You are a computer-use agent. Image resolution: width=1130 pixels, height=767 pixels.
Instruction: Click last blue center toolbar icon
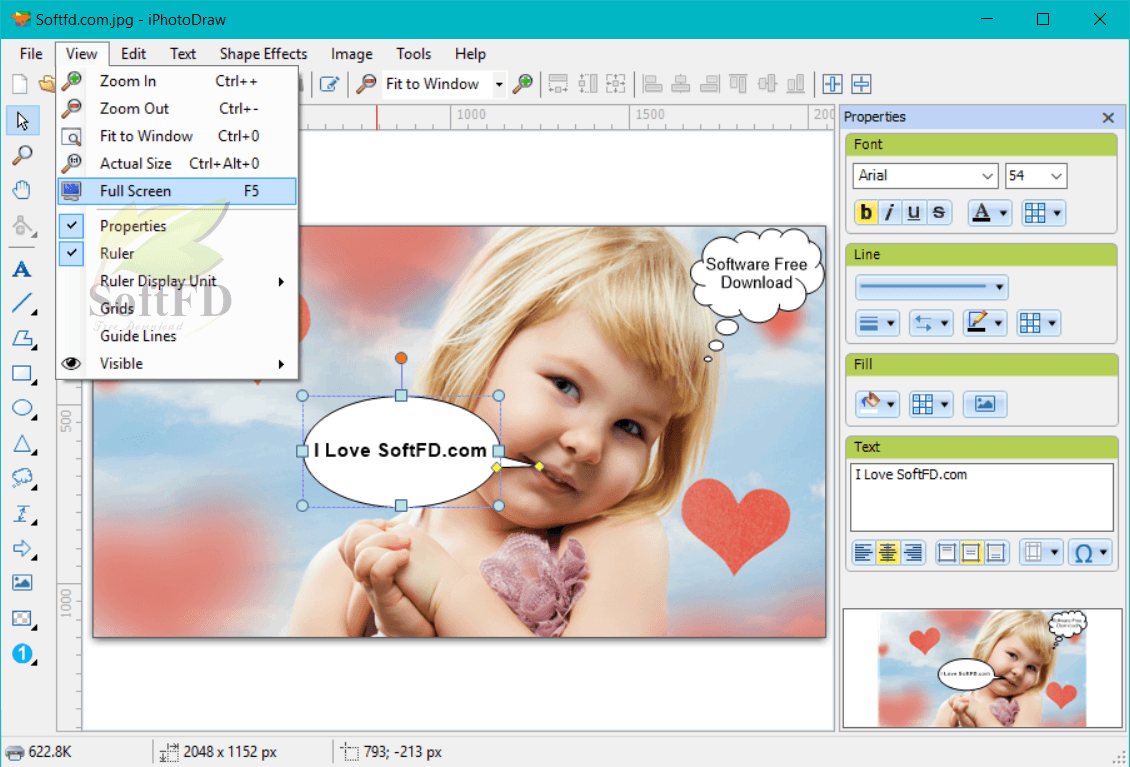tap(861, 84)
